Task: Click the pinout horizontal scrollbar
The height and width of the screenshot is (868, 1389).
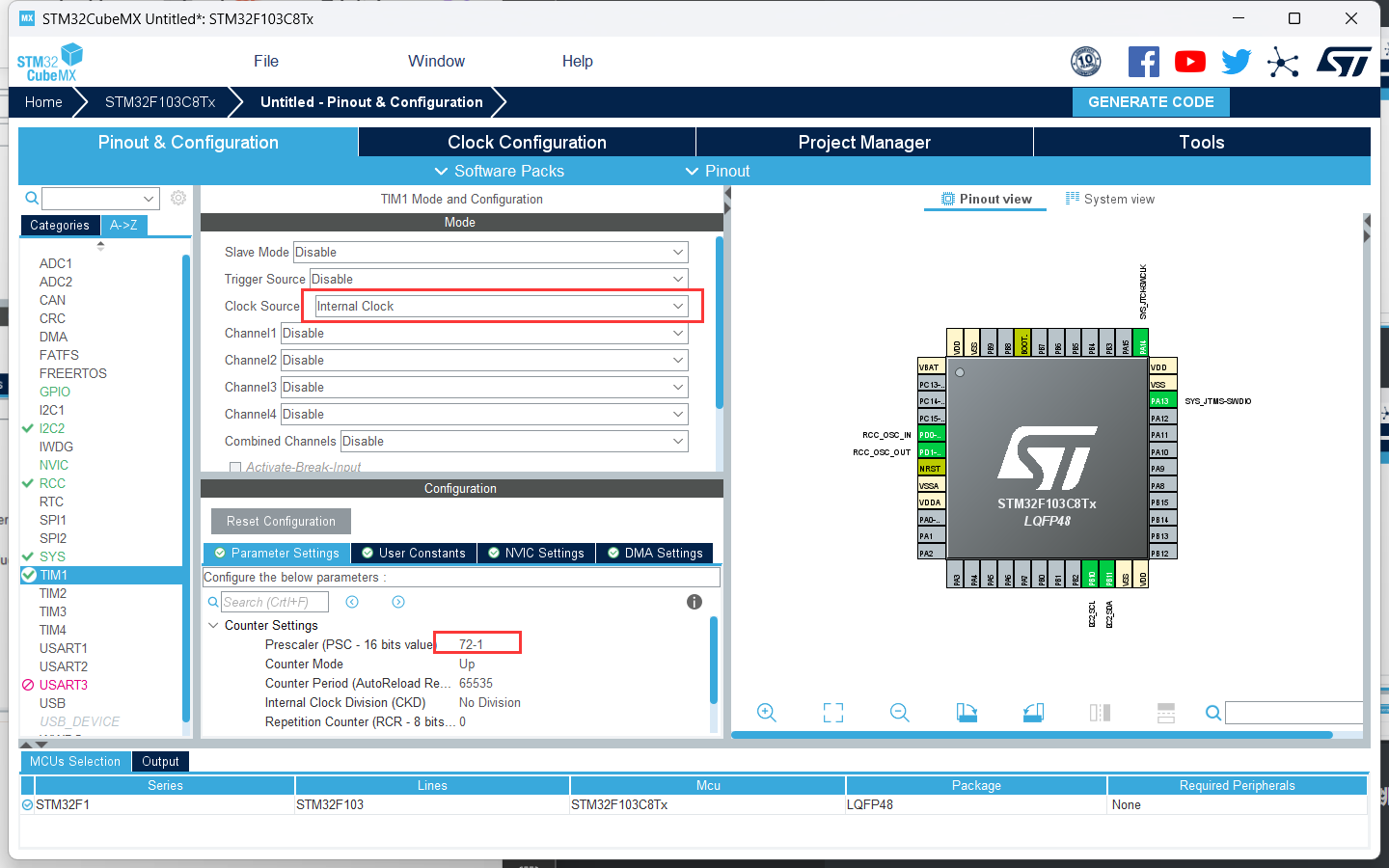Action: pyautogui.click(x=1032, y=735)
